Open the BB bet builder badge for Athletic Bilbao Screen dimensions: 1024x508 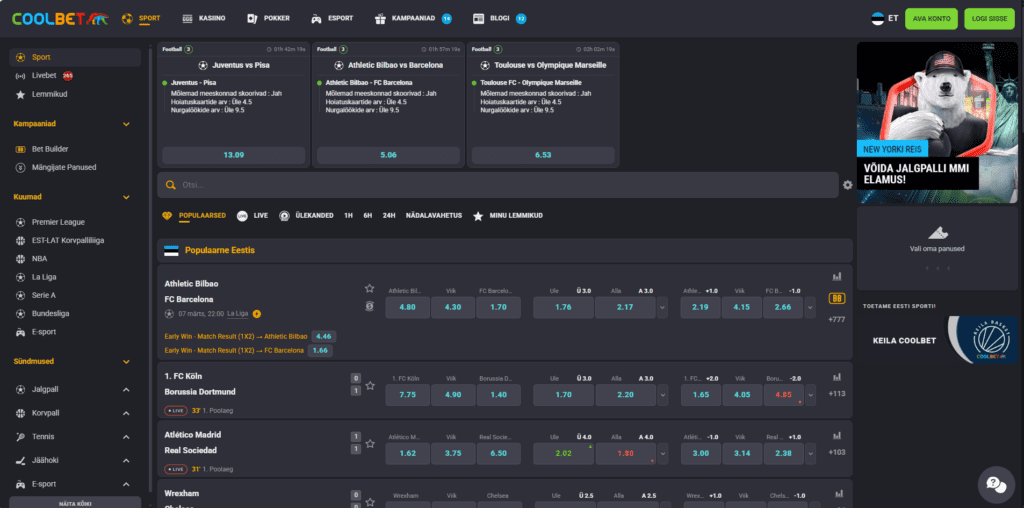pyautogui.click(x=837, y=298)
